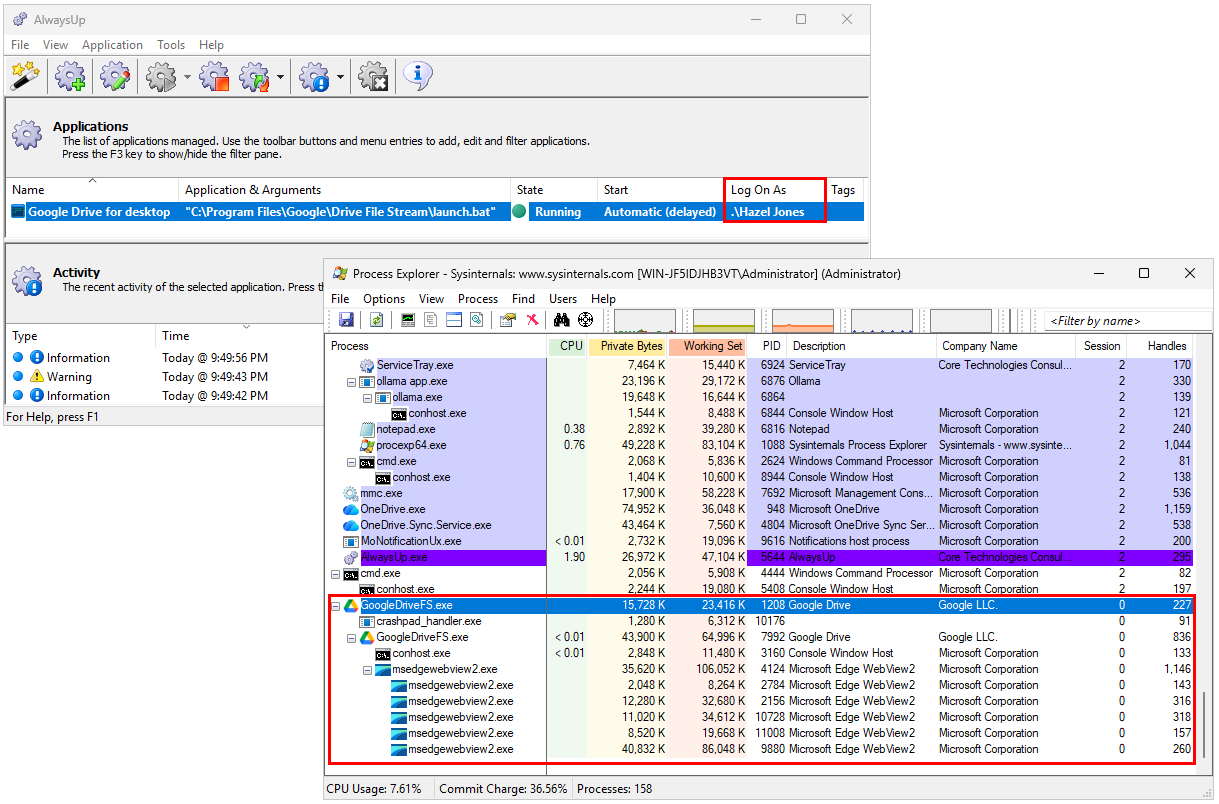
Task: Open the Application menu in AlwaysUp
Action: point(112,45)
